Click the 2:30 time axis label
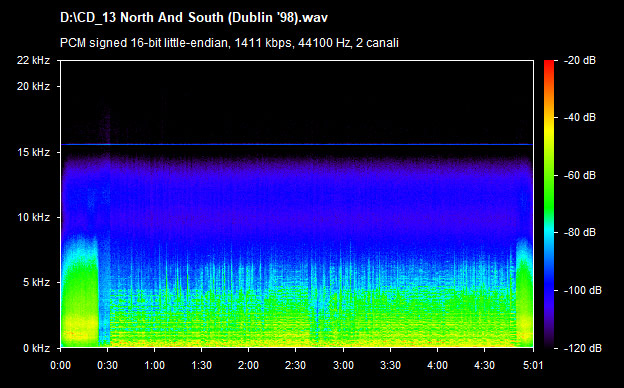624x388 pixels. [295, 365]
